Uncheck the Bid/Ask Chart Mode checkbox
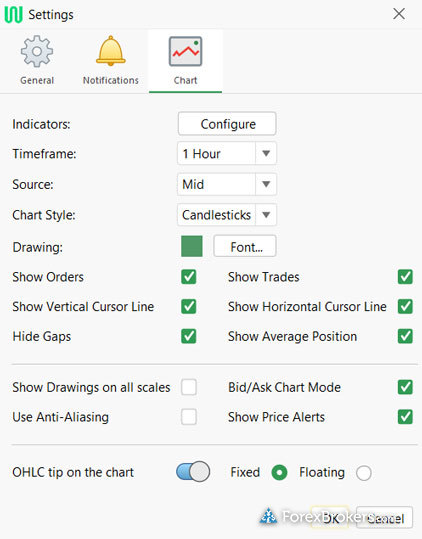The width and height of the screenshot is (422, 539). (x=405, y=387)
